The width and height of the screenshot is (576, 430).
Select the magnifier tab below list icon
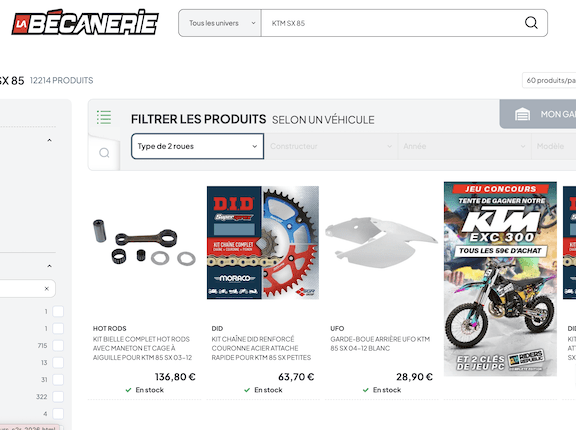coord(104,152)
